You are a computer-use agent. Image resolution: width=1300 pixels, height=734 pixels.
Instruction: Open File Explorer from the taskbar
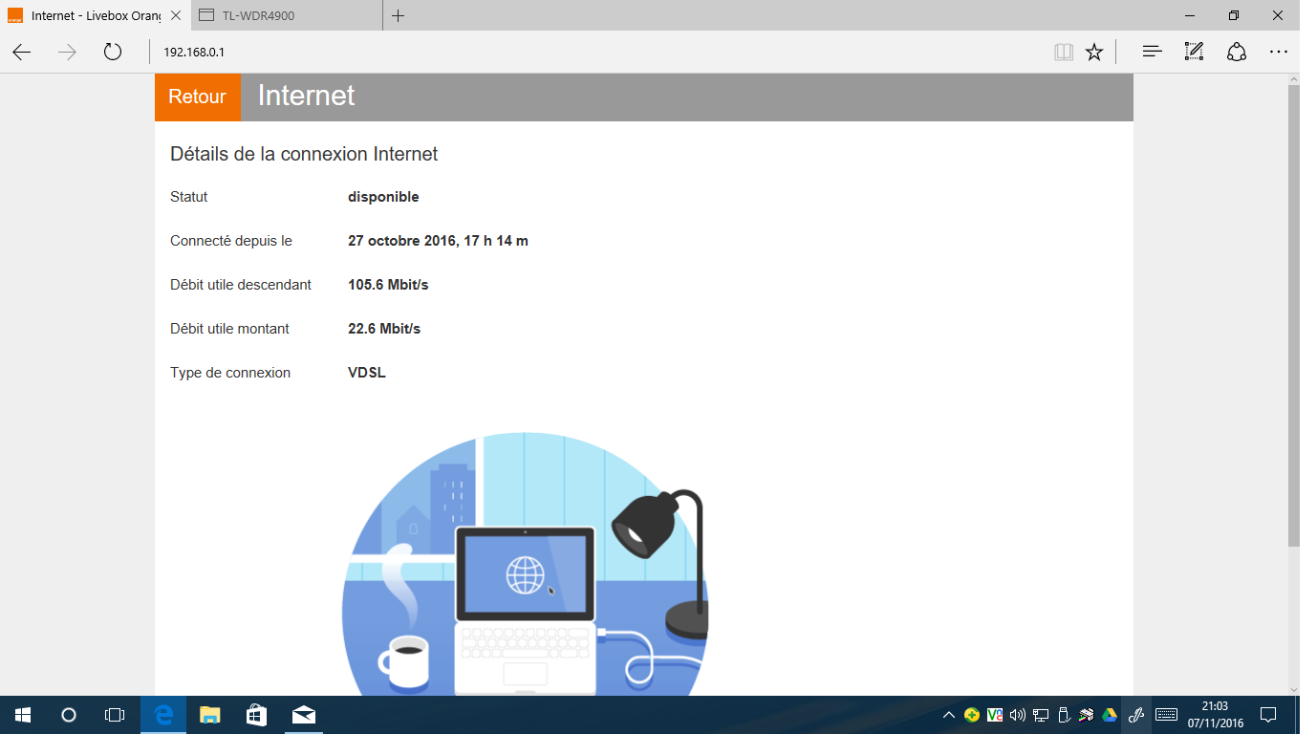pos(210,715)
